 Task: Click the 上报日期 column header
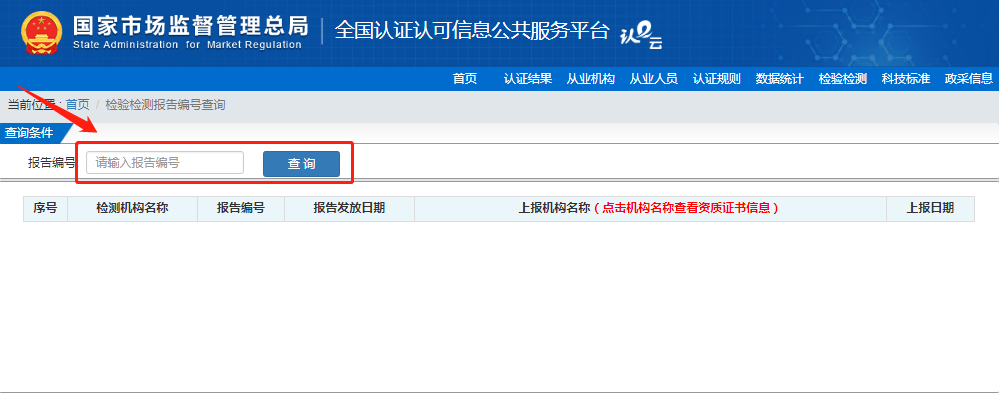tap(930, 208)
